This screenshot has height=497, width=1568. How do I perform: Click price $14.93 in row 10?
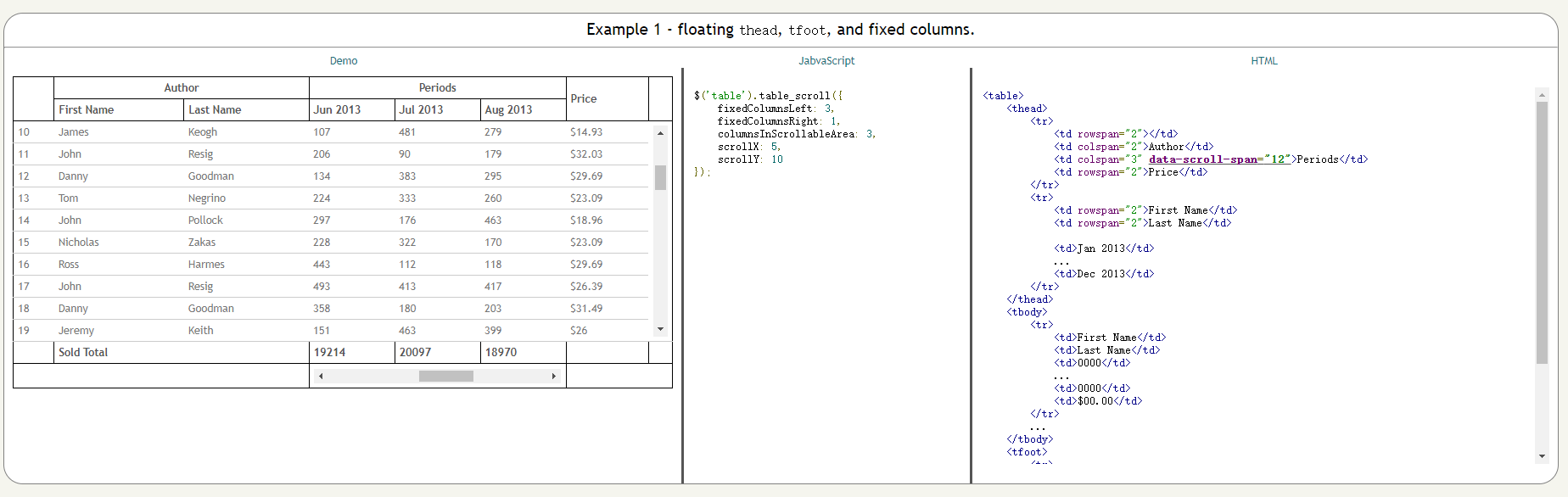coord(586,132)
